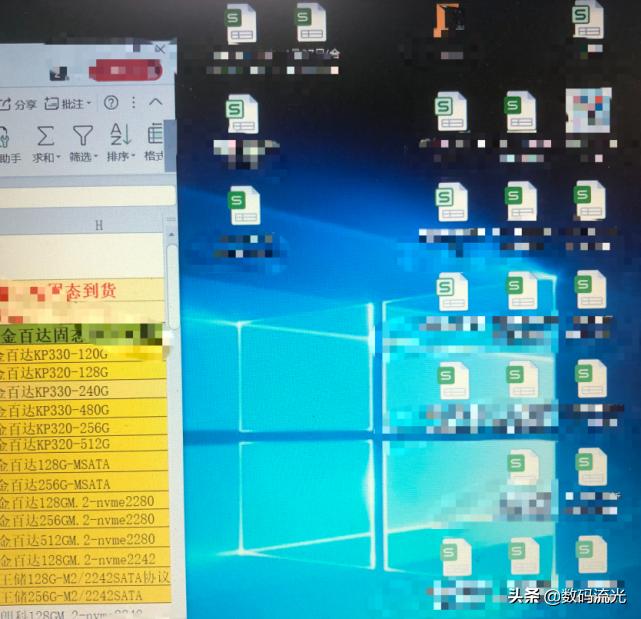Click the Sort (排序) A-Z icon
The height and width of the screenshot is (619, 641).
120,134
